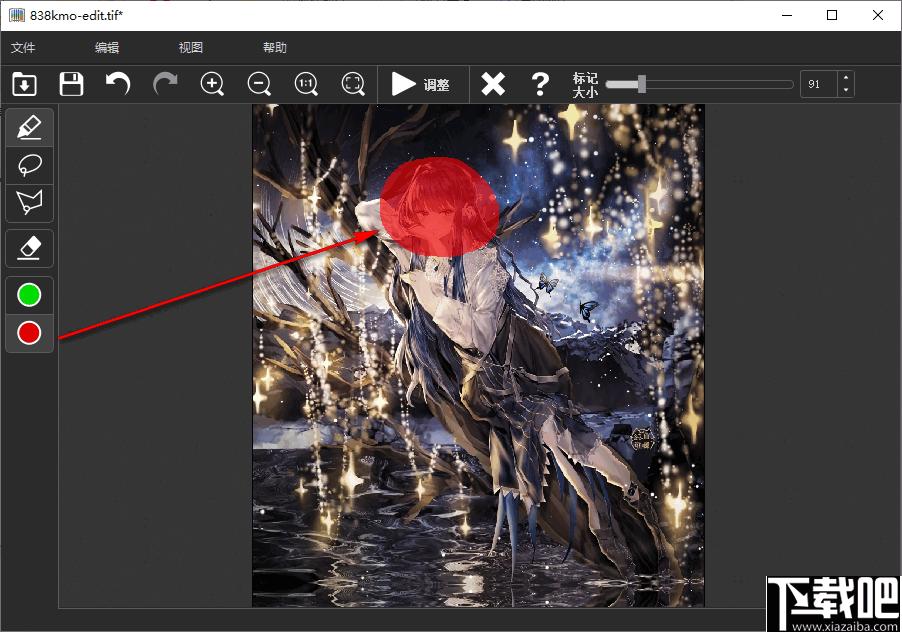Choose the red marker color
The width and height of the screenshot is (902, 632).
coord(29,333)
